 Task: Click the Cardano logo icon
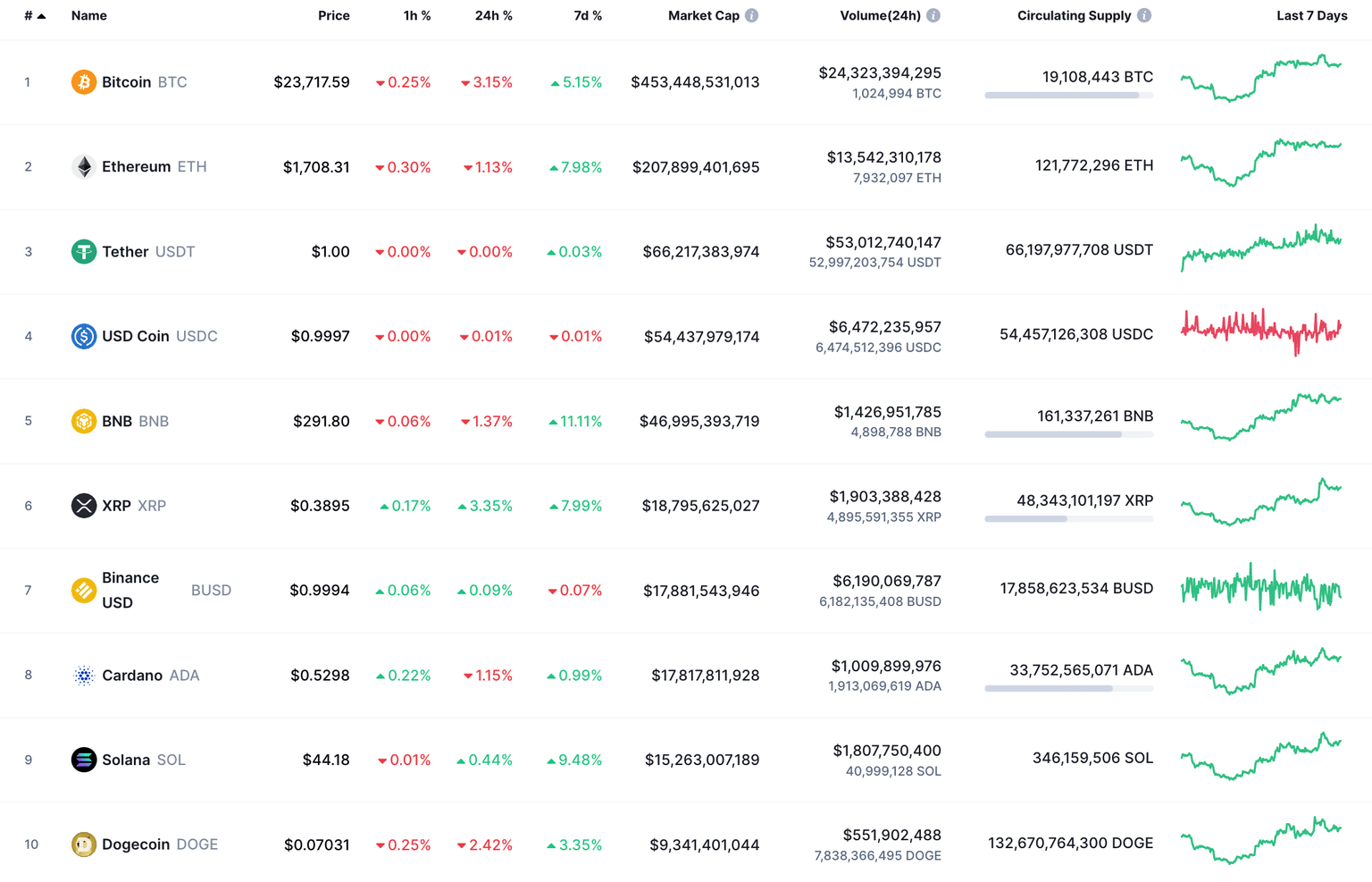point(83,676)
